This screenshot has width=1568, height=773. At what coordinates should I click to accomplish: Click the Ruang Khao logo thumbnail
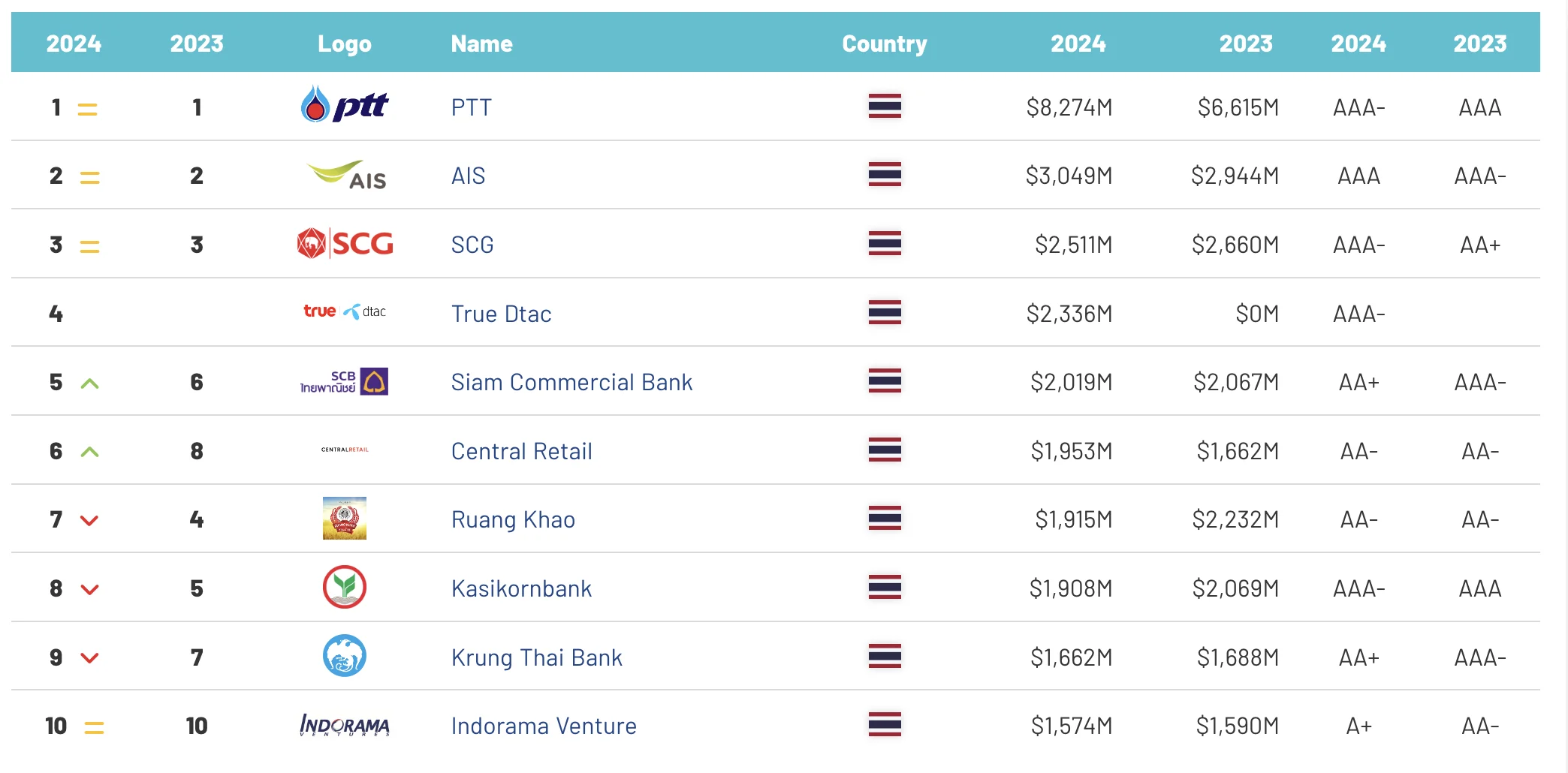(345, 518)
